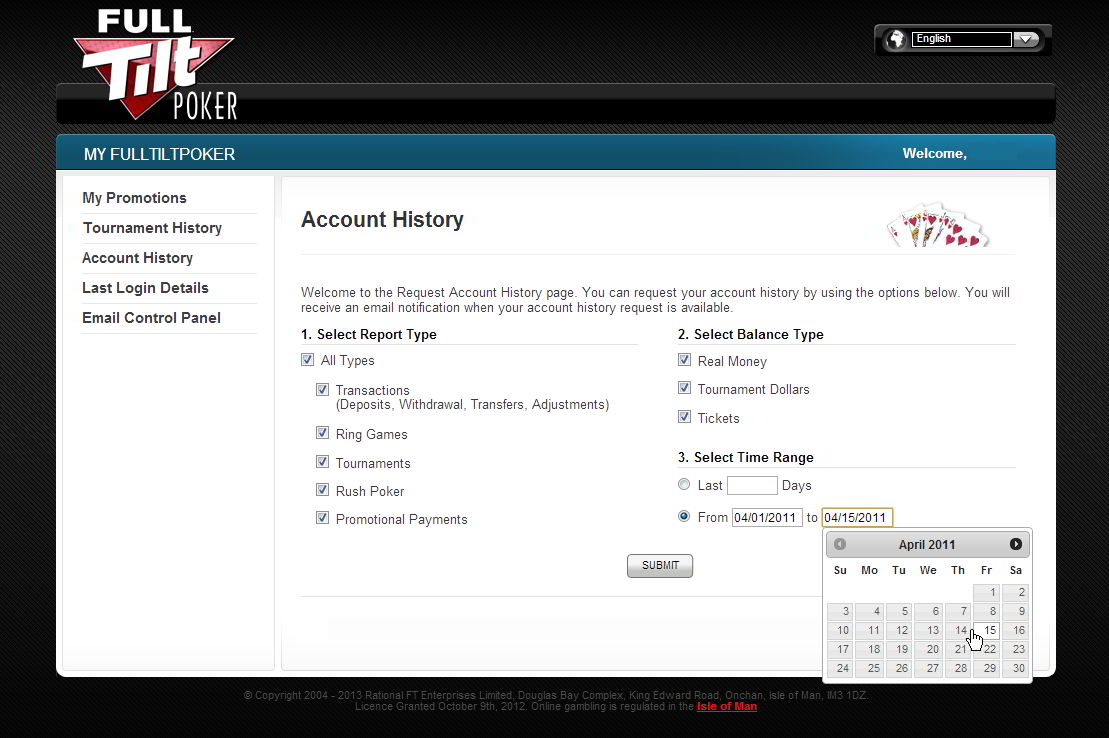Click the Last Days number field
The height and width of the screenshot is (738, 1109).
click(x=753, y=485)
